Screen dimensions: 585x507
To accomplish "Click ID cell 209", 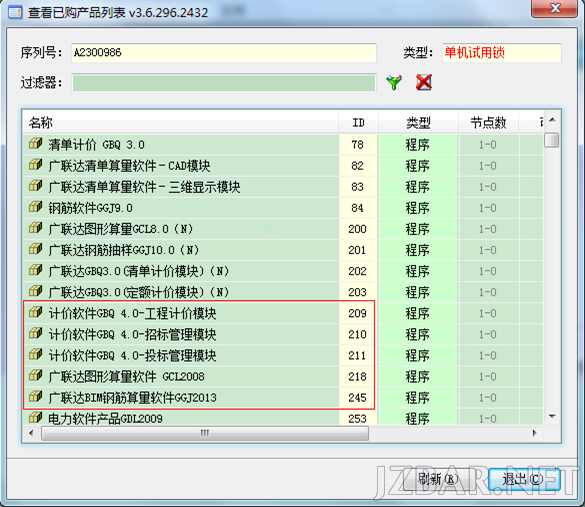I will (357, 313).
